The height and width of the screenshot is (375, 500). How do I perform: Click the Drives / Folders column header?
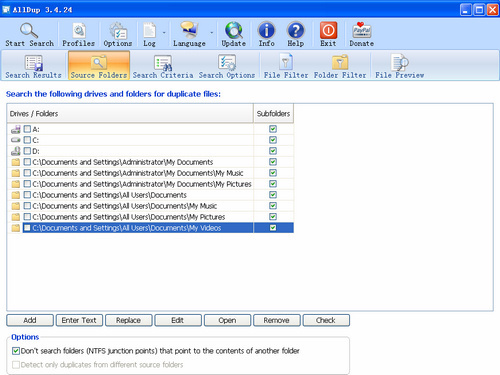pyautogui.click(x=130, y=114)
